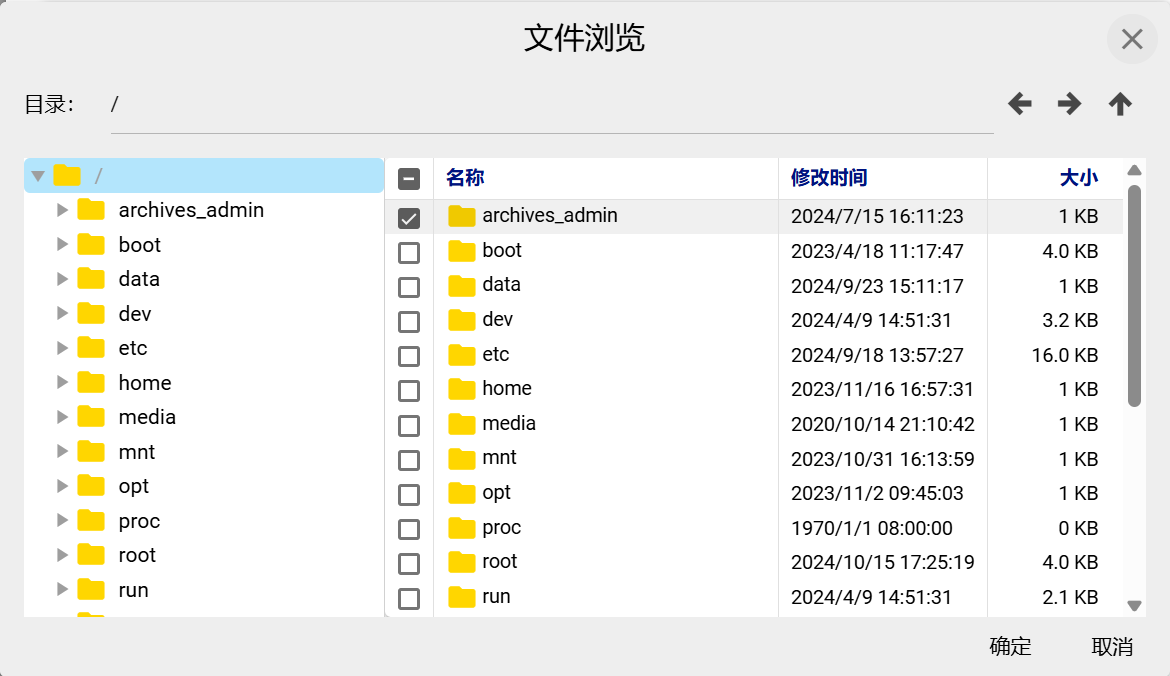The height and width of the screenshot is (676, 1170).
Task: Sort by 大小 column header
Action: [x=1078, y=178]
